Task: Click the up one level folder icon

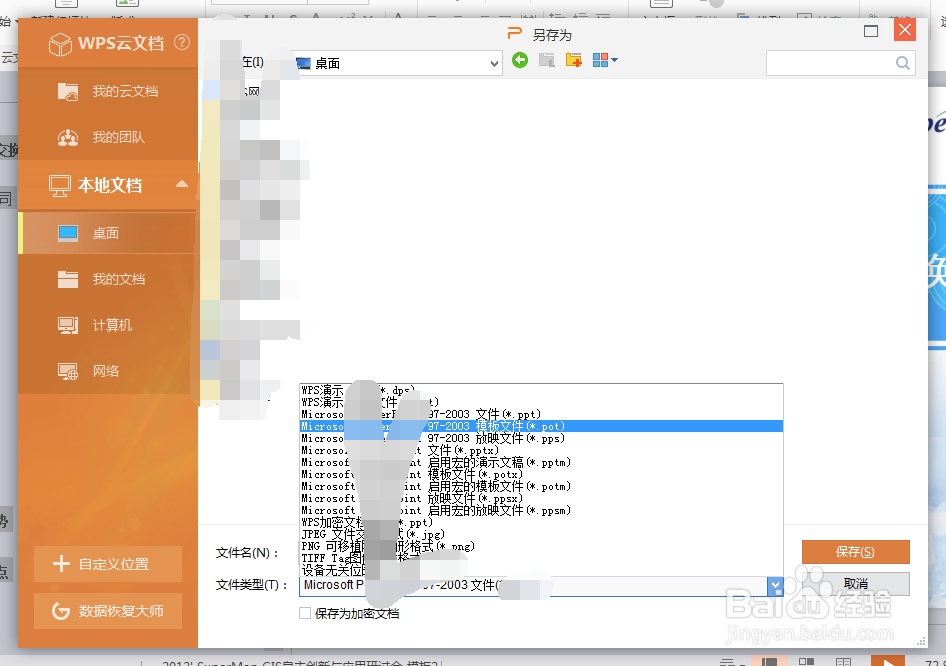Action: click(547, 60)
